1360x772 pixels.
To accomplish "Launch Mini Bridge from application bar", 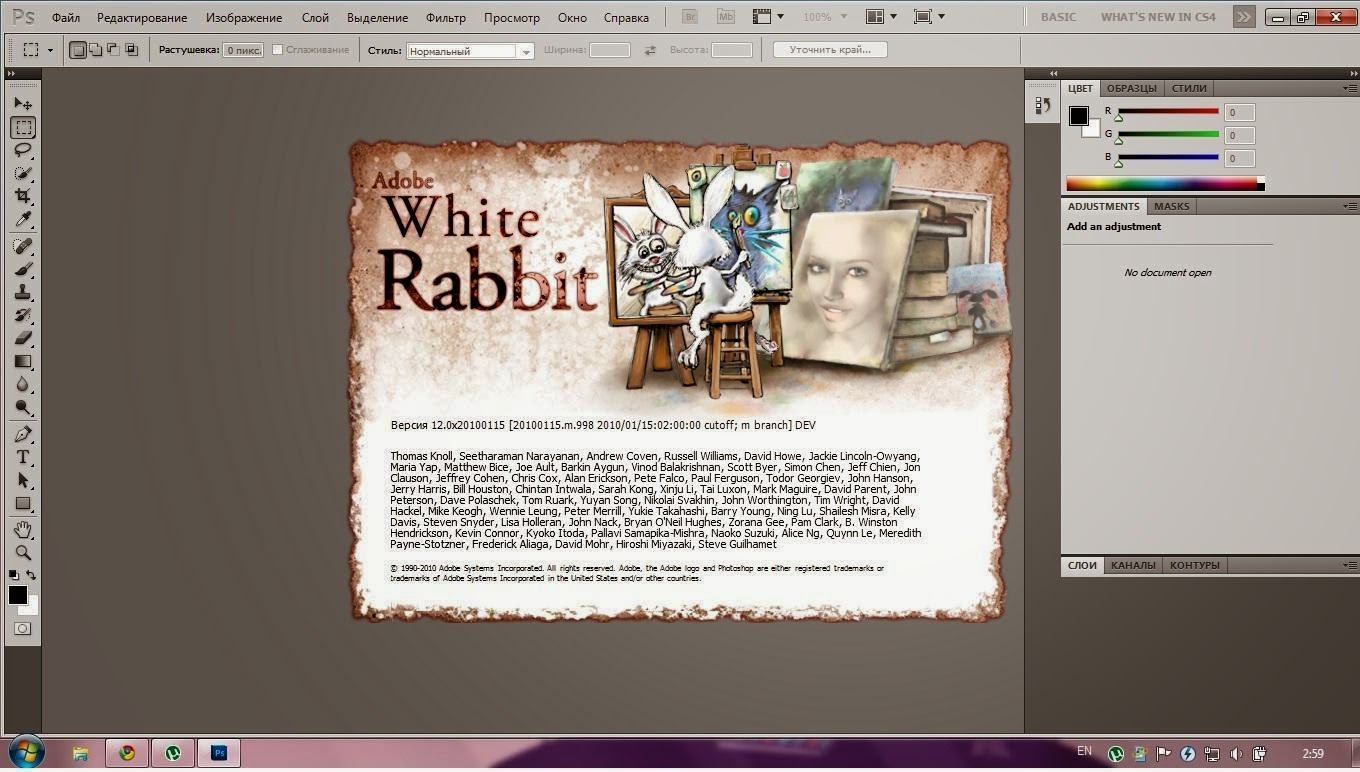I will coord(727,17).
